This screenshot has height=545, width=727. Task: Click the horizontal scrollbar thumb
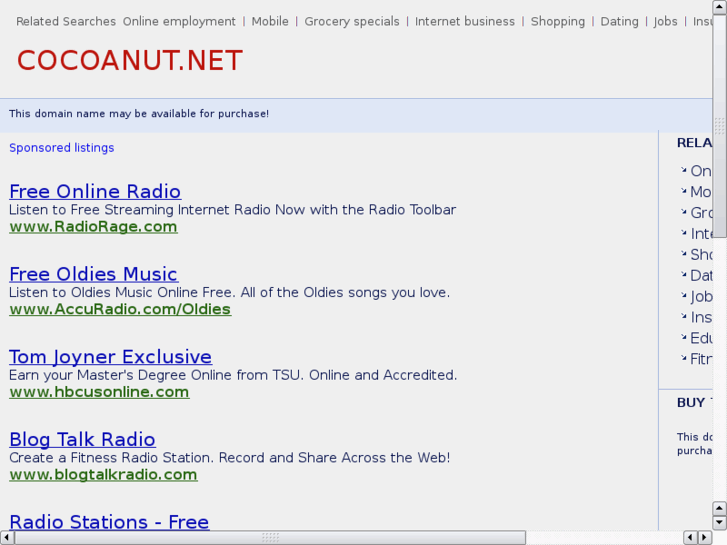pos(270,537)
